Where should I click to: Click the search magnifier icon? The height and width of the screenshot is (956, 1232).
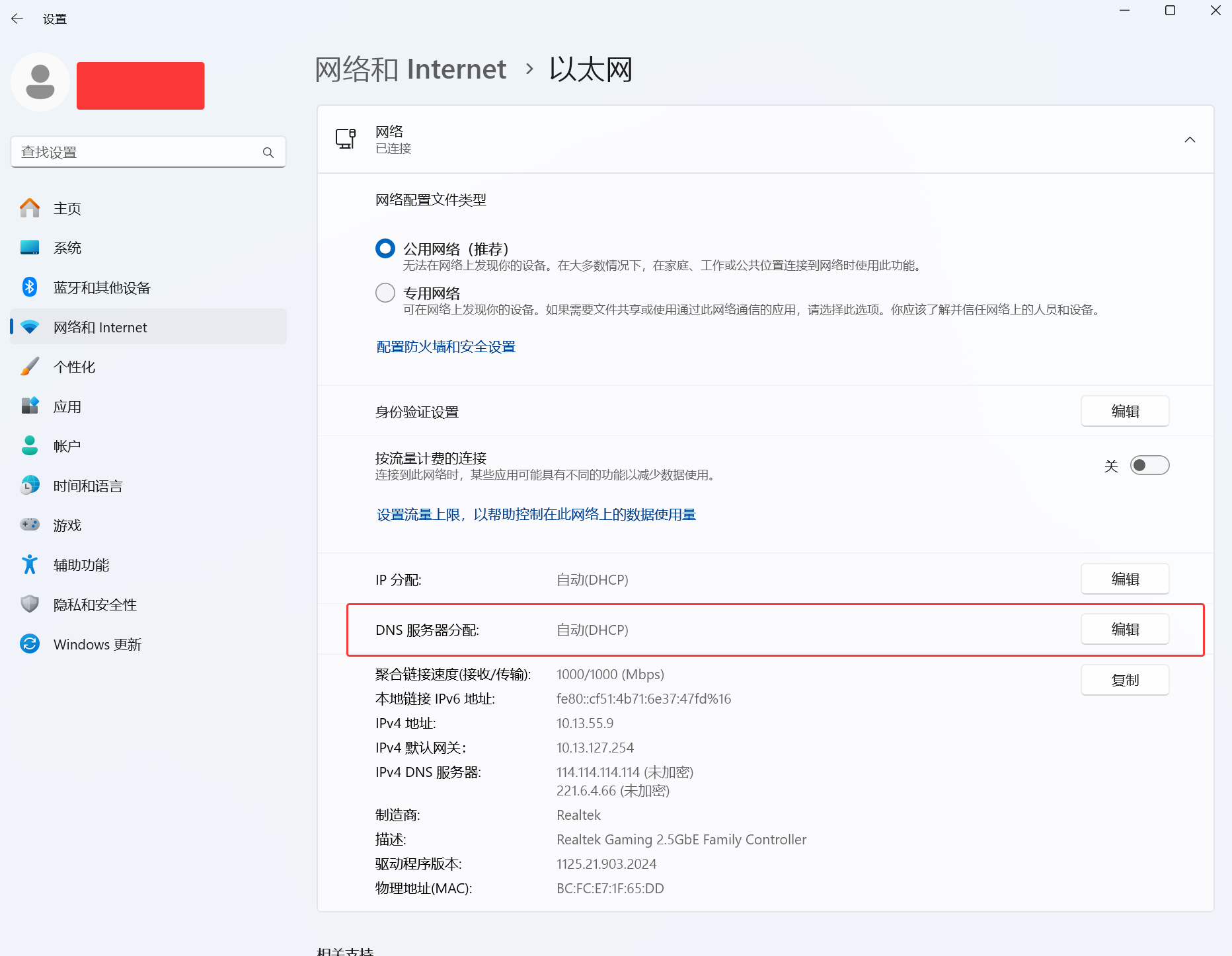coord(268,153)
